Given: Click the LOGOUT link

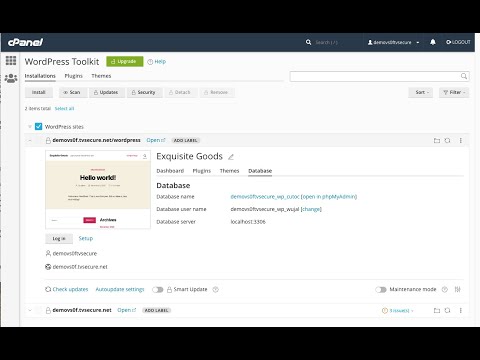Looking at the screenshot, I should click(x=458, y=42).
